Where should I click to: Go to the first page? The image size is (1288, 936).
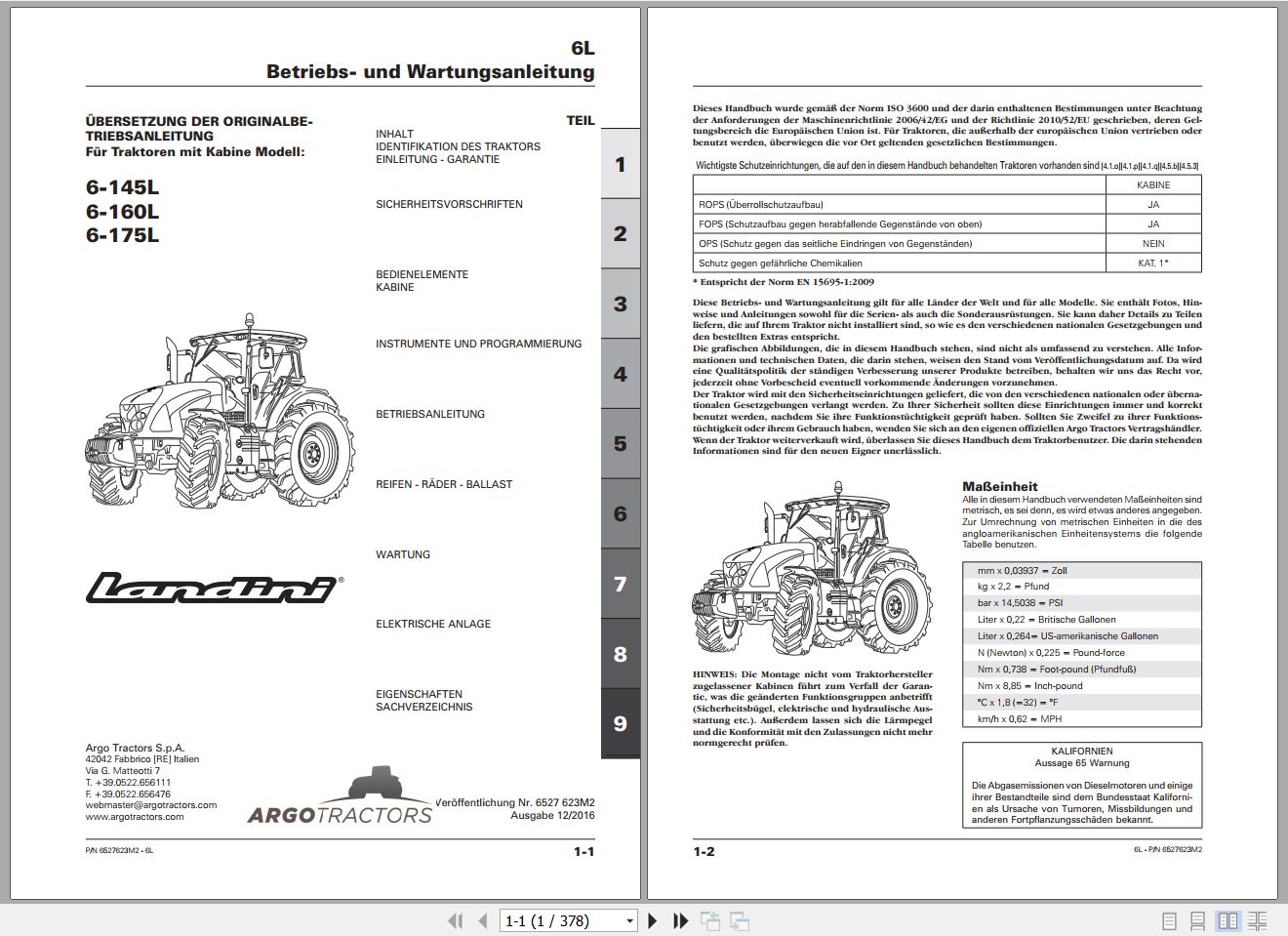tap(455, 920)
